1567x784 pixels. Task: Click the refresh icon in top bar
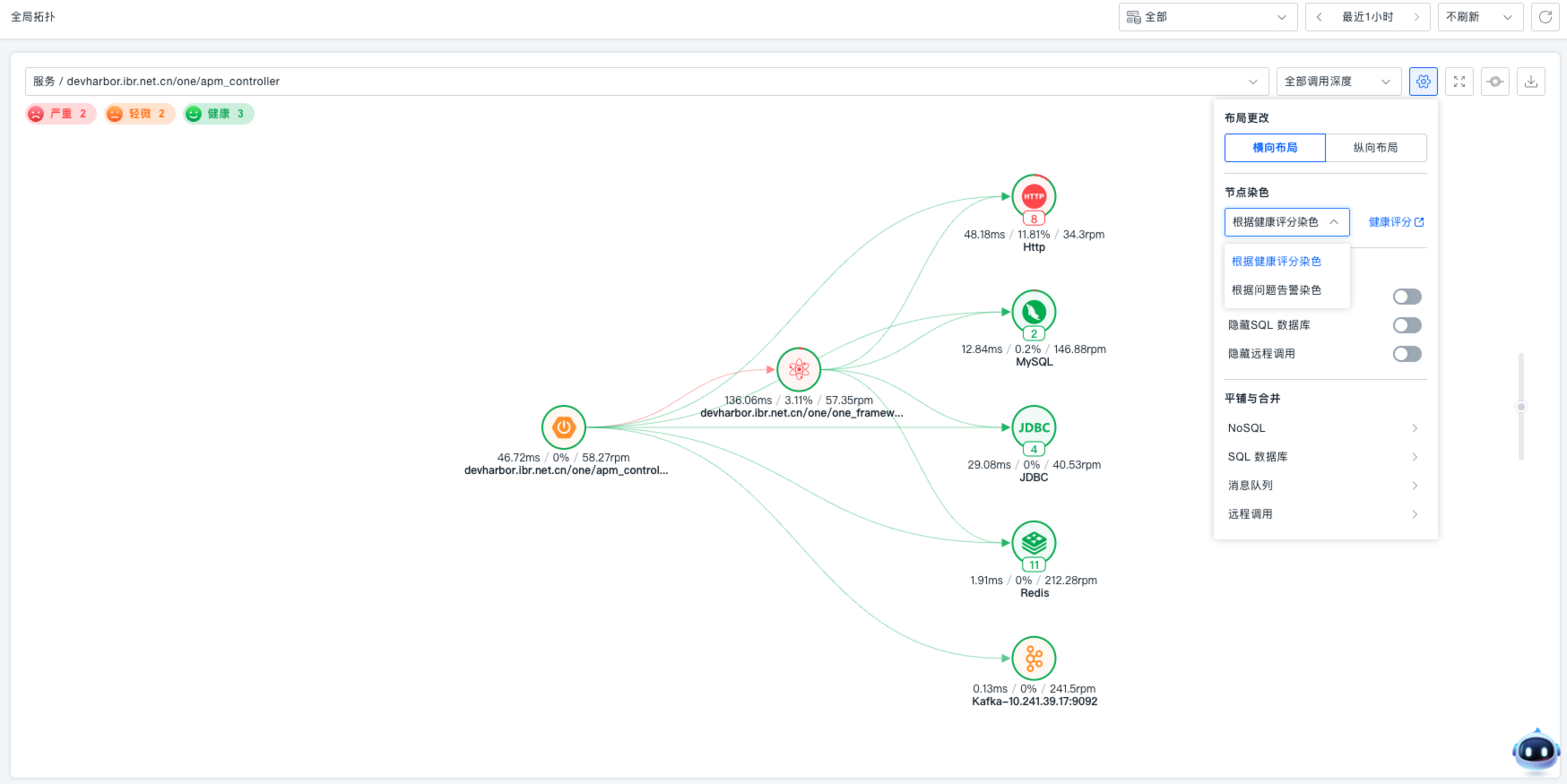point(1545,17)
